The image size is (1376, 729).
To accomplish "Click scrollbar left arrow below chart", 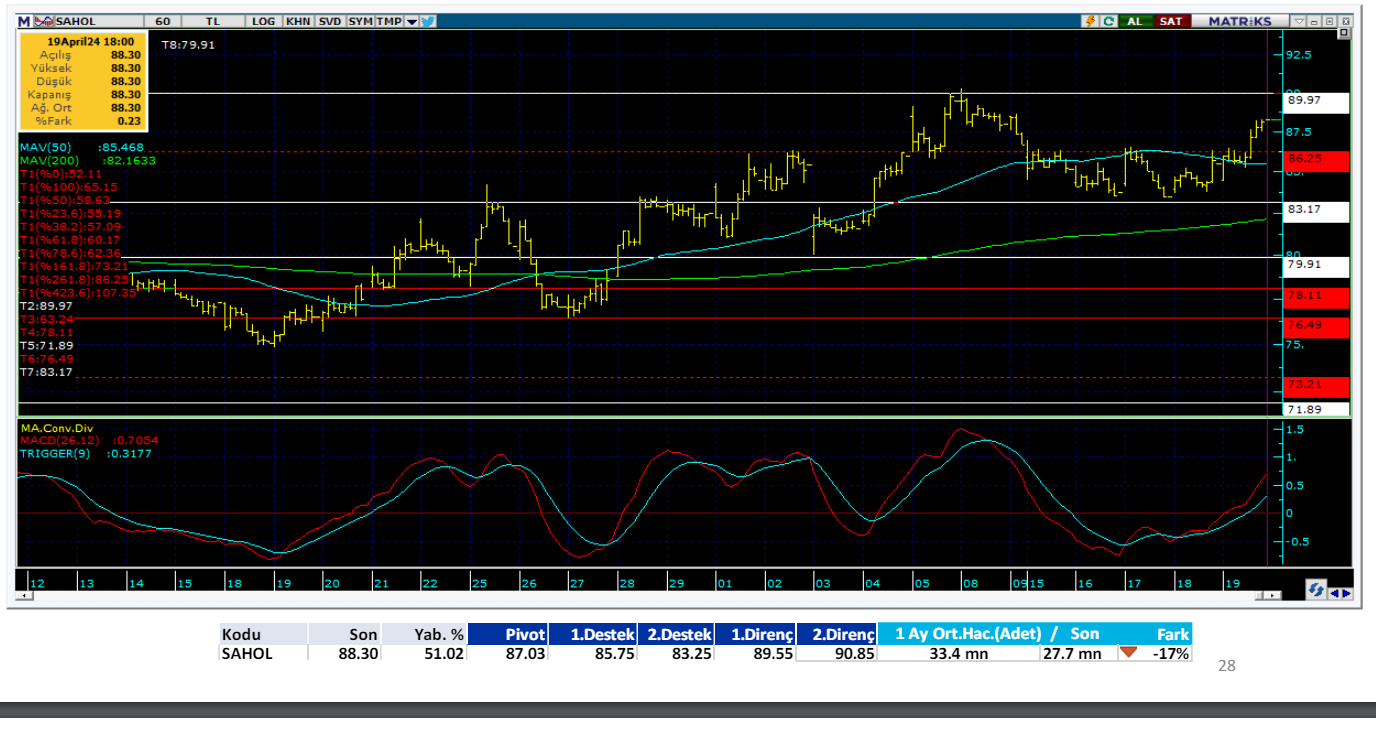I will pyautogui.click(x=24, y=596).
